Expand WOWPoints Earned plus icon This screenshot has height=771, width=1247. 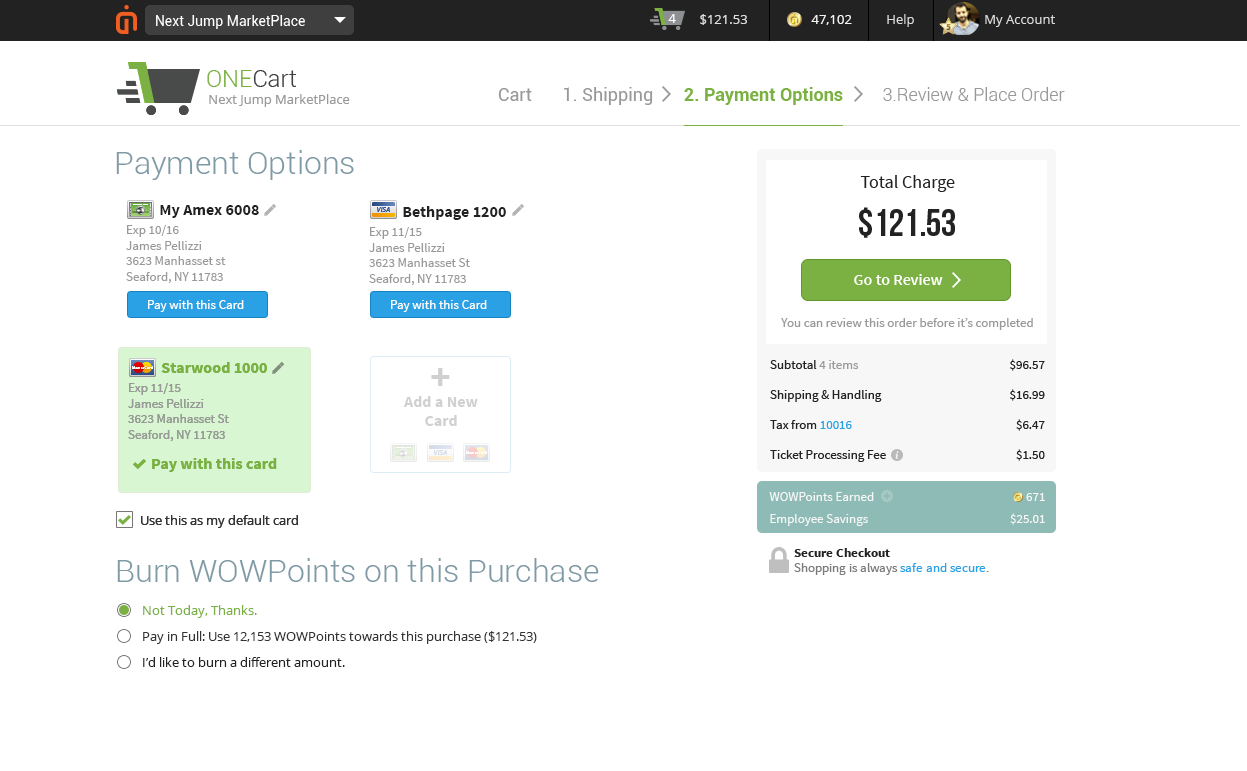click(x=887, y=496)
